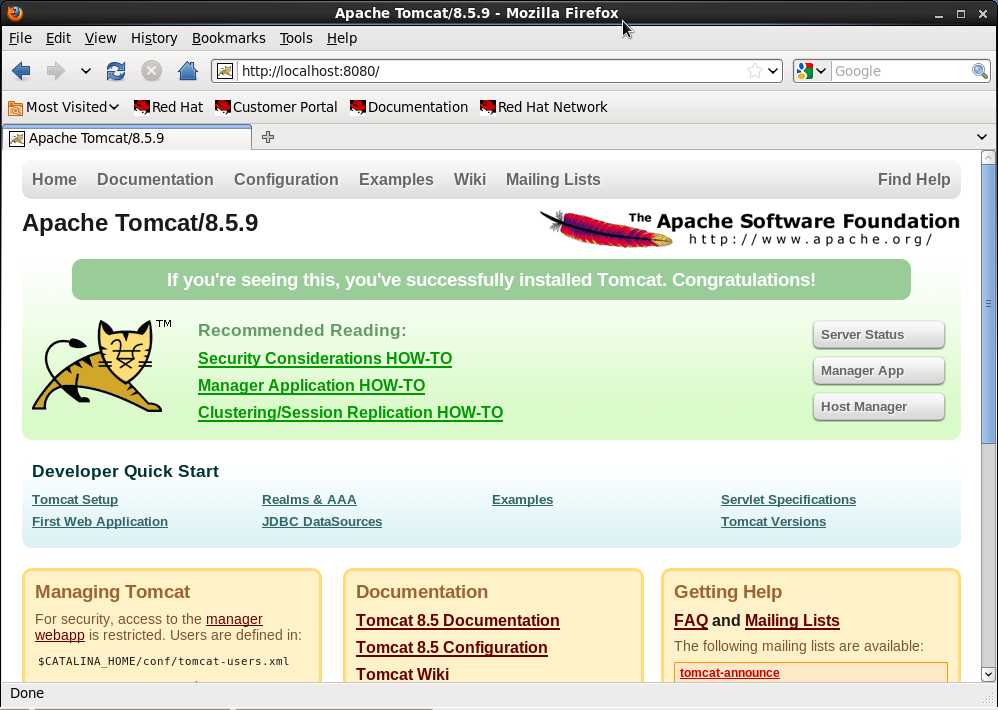Open the File menu

point(20,38)
